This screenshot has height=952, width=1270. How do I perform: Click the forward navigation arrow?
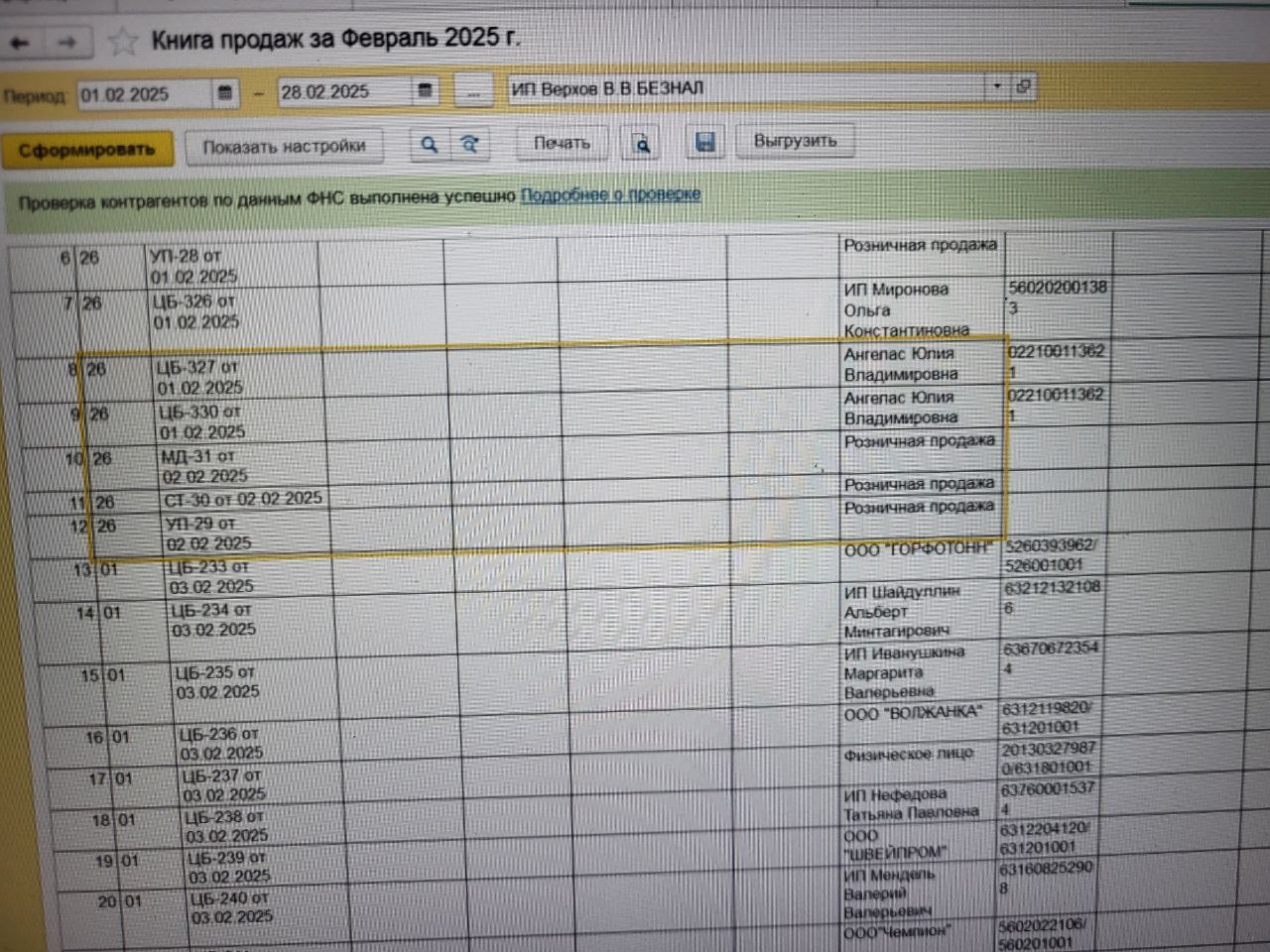[x=66, y=43]
